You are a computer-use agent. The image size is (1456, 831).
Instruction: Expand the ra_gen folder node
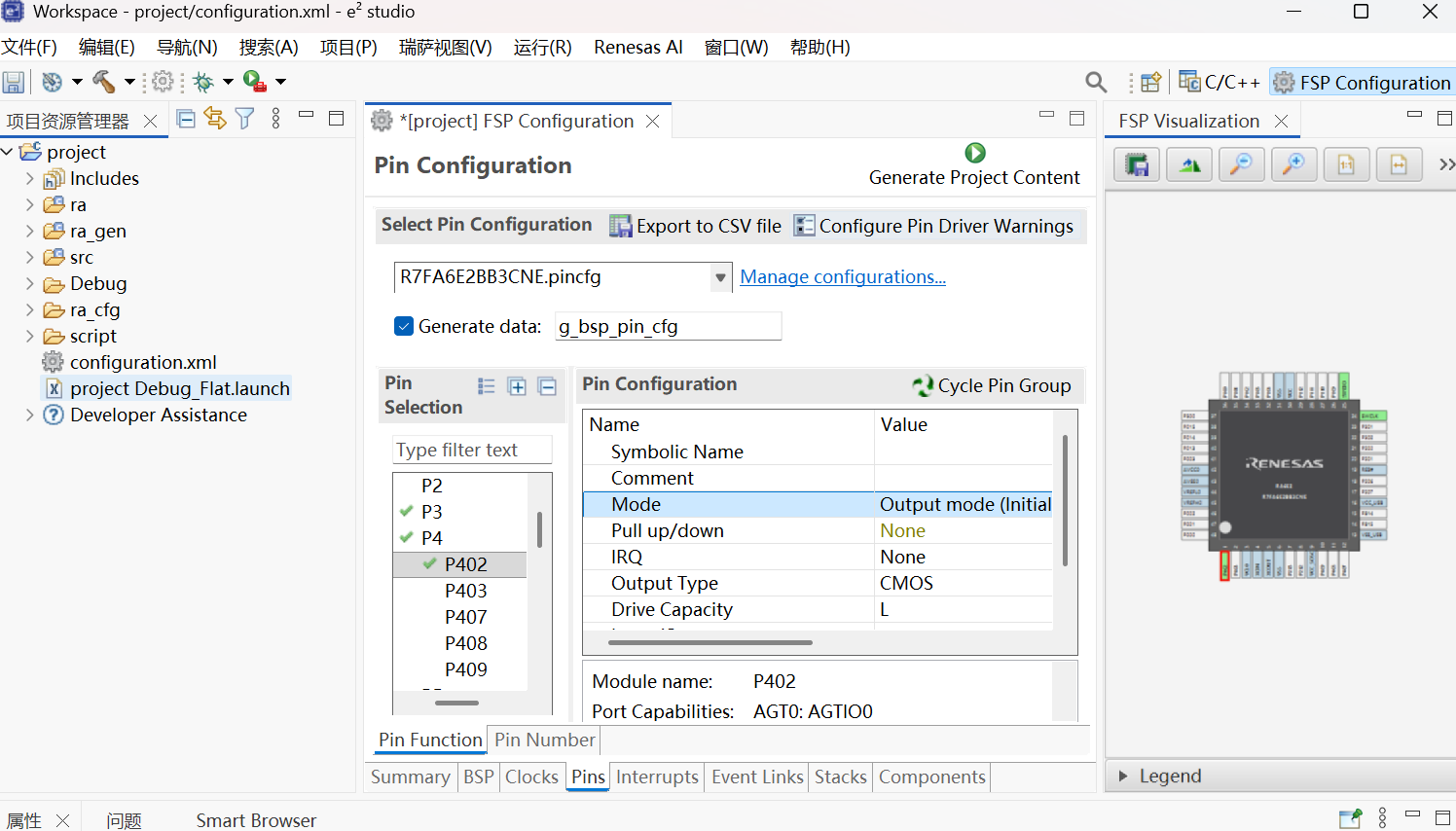click(29, 231)
